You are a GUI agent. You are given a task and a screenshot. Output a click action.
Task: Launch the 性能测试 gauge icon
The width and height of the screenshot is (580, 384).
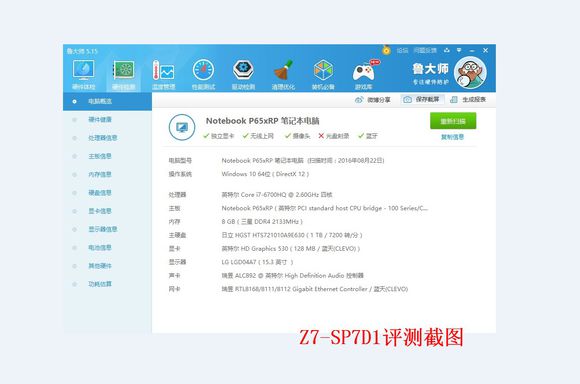(x=203, y=74)
